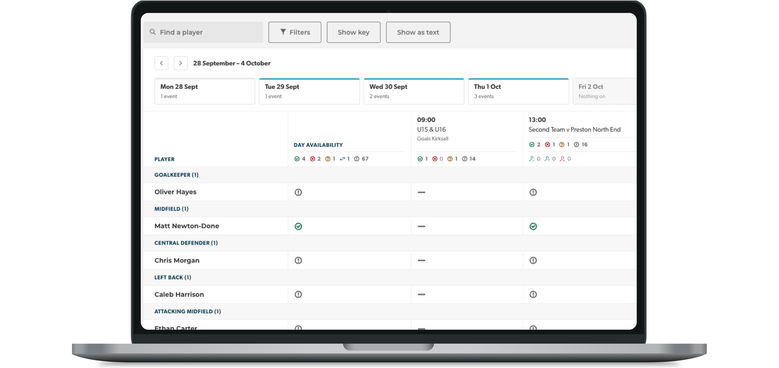Image resolution: width=779 pixels, height=368 pixels.
Task: Select the Tue 29 Sept day tab
Action: [309, 91]
